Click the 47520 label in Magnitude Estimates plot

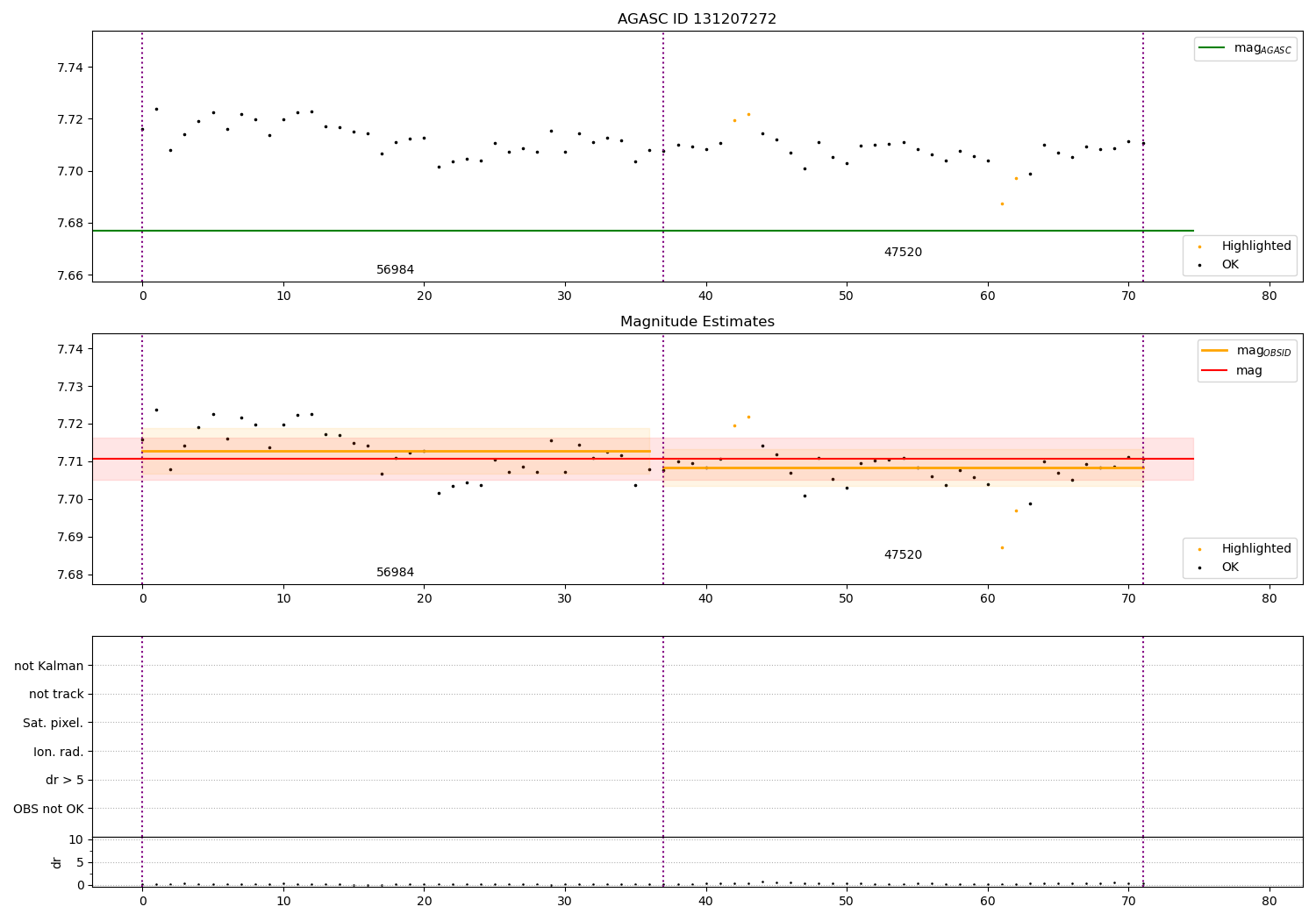903,555
